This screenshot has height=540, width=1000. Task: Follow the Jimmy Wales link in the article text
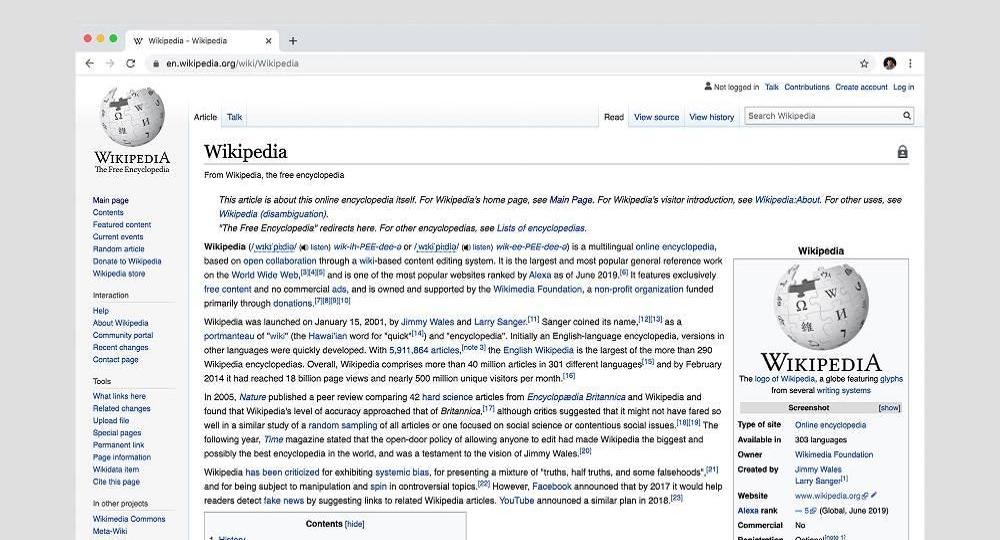pyautogui.click(x=427, y=322)
